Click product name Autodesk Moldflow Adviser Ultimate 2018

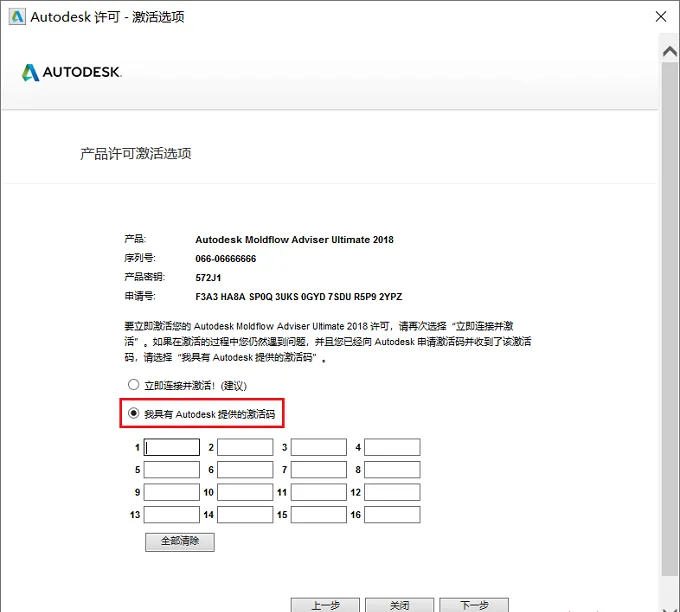click(x=294, y=240)
